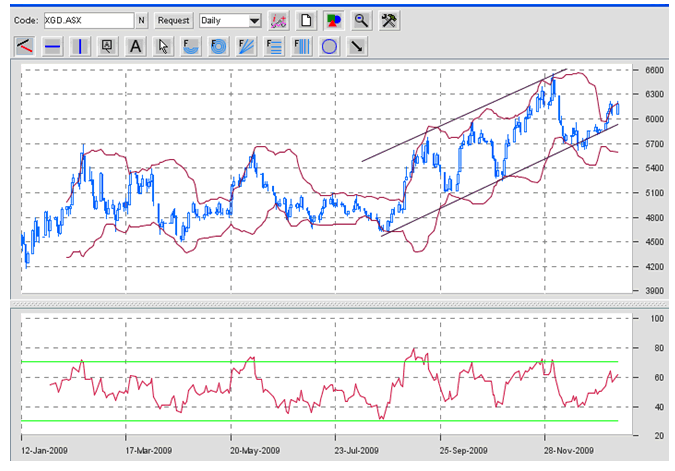The height and width of the screenshot is (471, 675).
Task: Select the Fibonacci horizontal retracement tool
Action: pos(273,46)
